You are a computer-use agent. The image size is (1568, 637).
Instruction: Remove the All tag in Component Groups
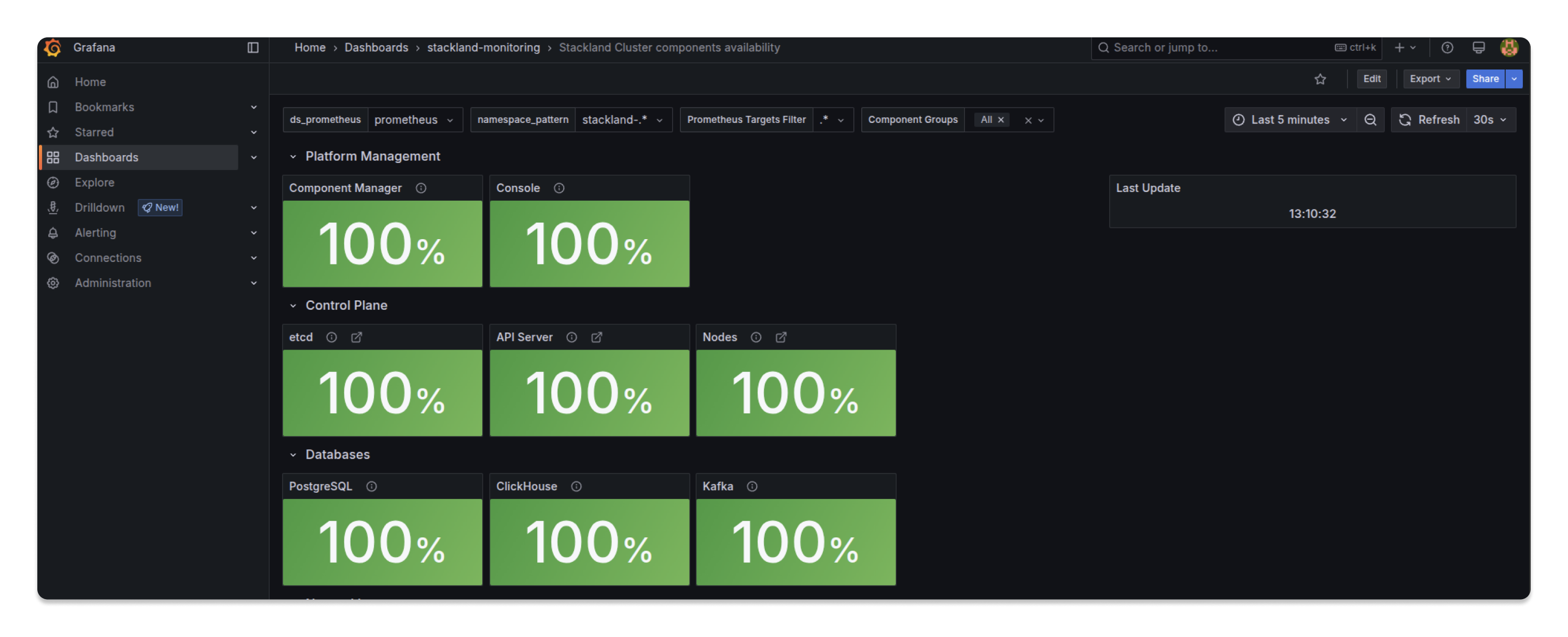tap(1001, 120)
